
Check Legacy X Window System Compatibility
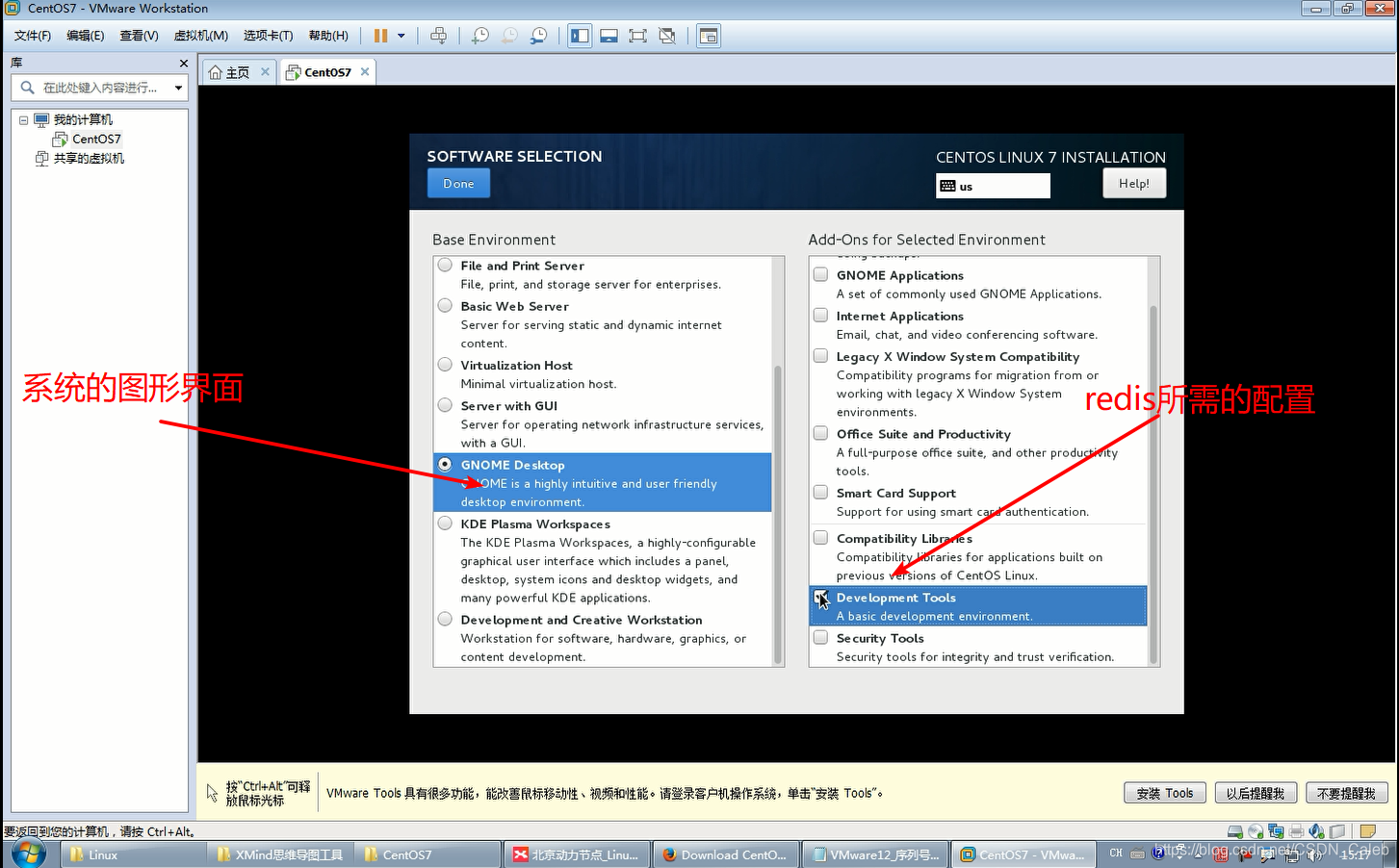coord(820,356)
